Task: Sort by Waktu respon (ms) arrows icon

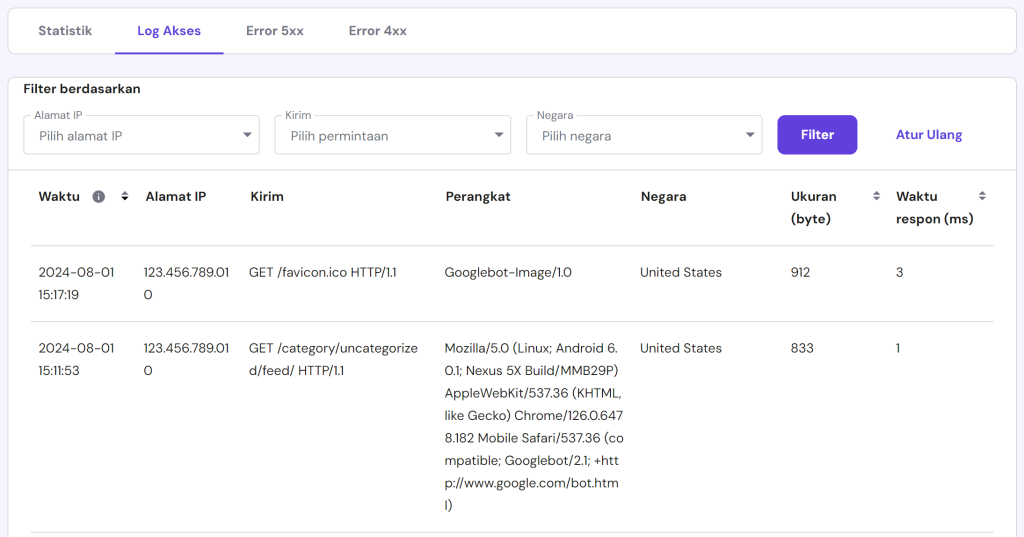Action: point(982,197)
